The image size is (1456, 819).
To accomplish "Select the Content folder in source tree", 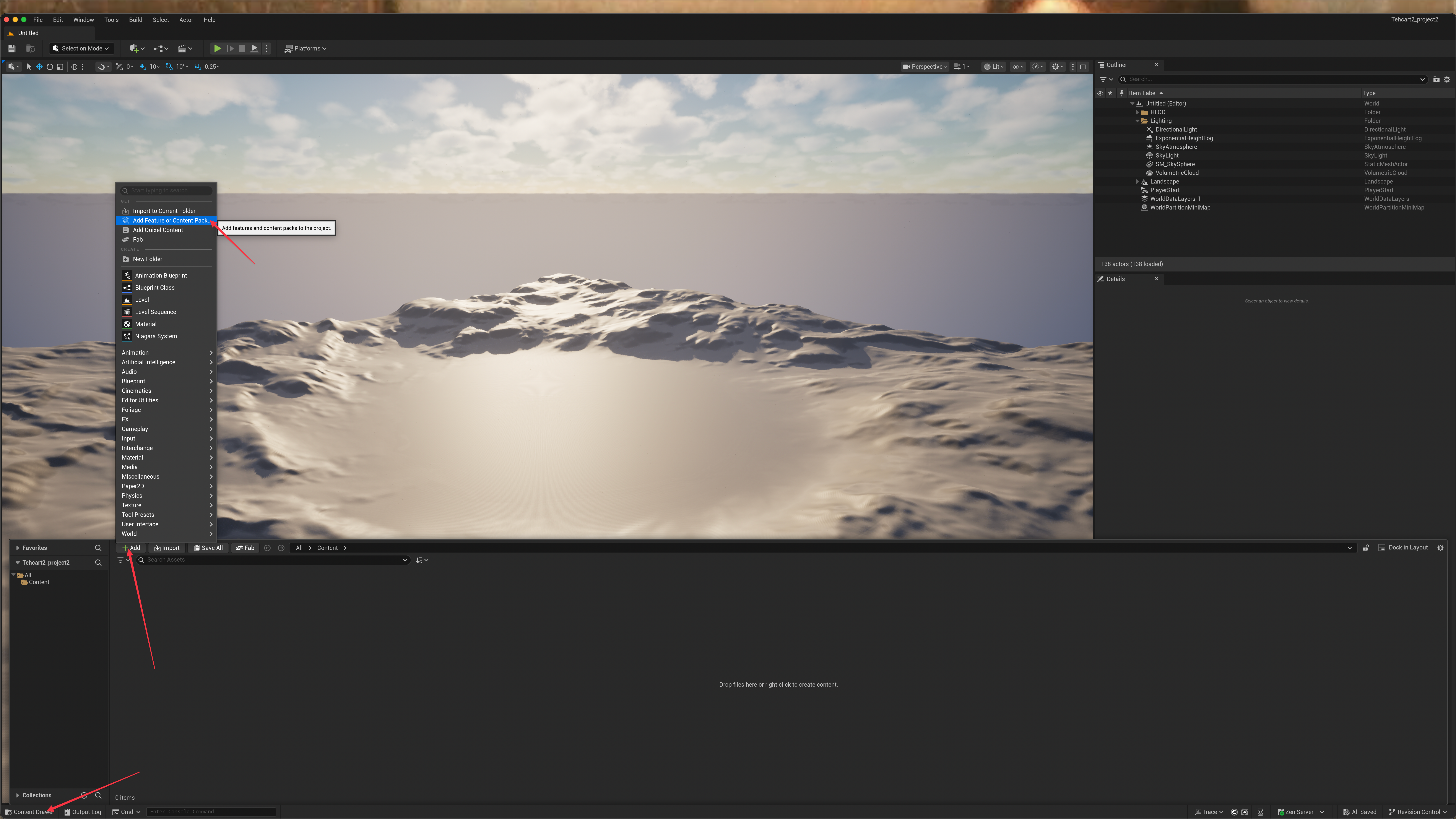I will pos(39,582).
